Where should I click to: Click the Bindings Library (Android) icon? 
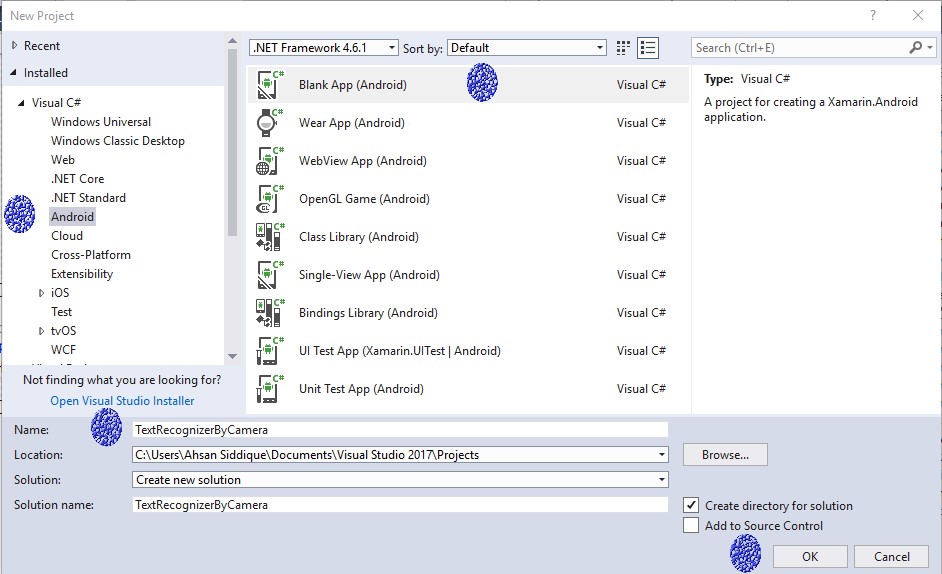tap(269, 313)
